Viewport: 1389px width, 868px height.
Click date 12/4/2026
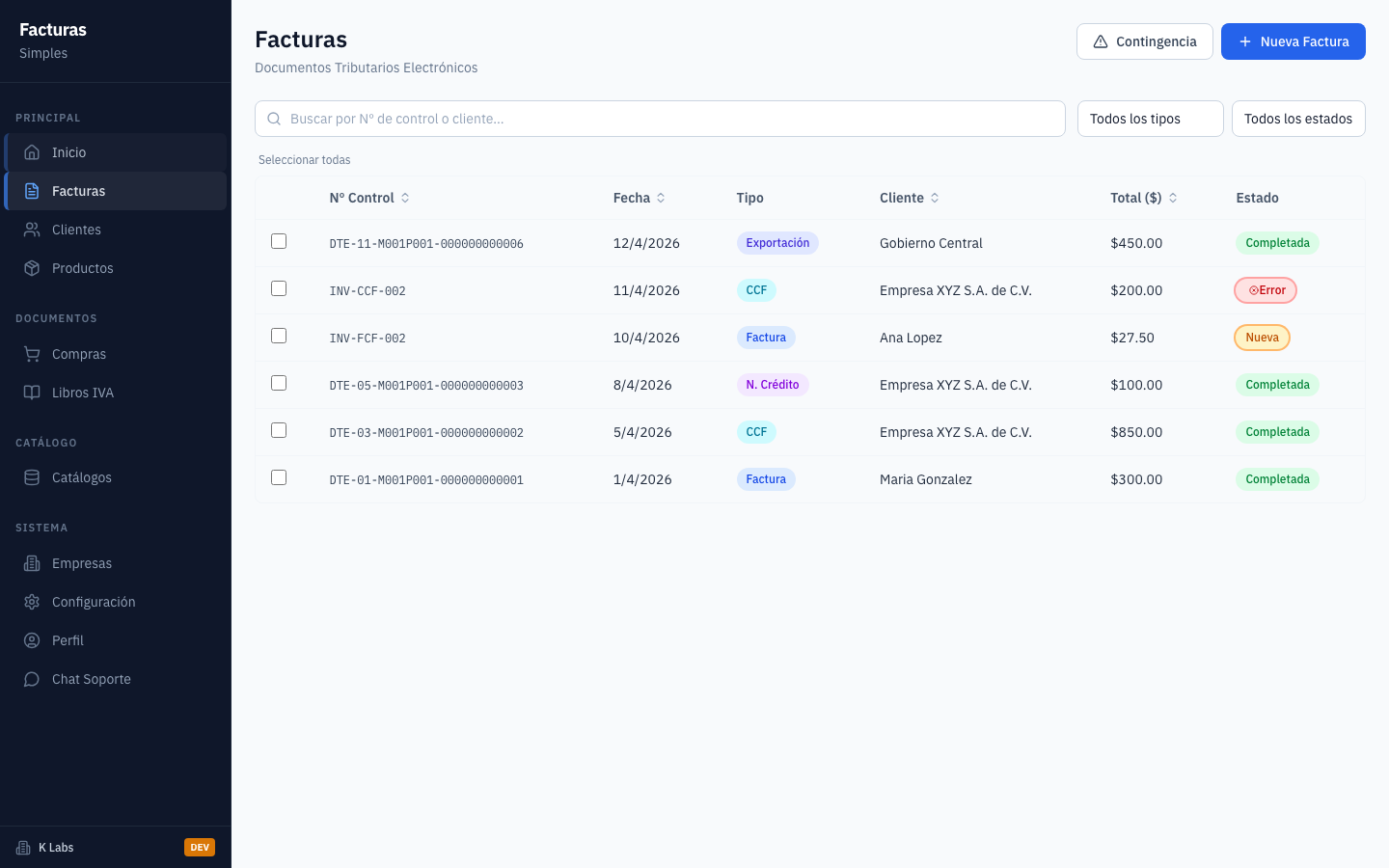[646, 243]
